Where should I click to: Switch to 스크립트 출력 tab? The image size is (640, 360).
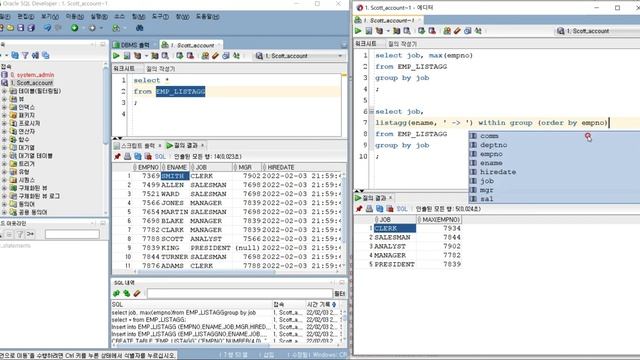point(138,146)
